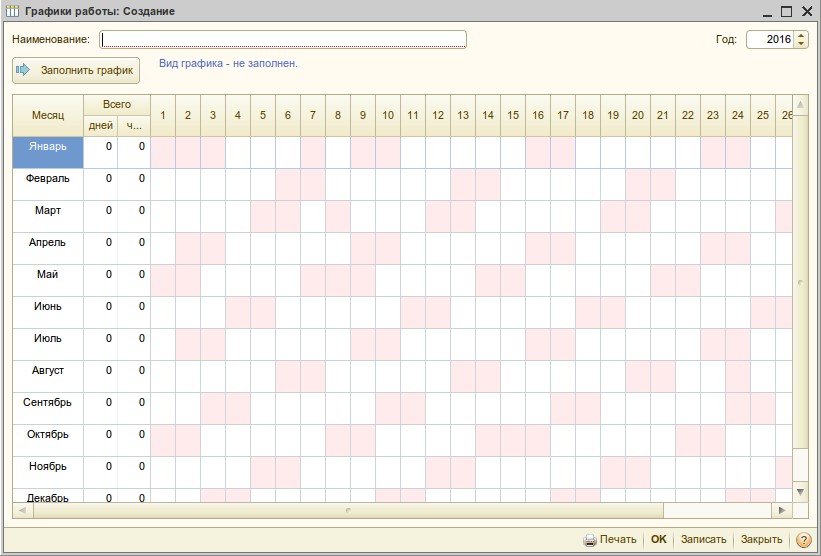Click the дней sub-header

pos(101,126)
